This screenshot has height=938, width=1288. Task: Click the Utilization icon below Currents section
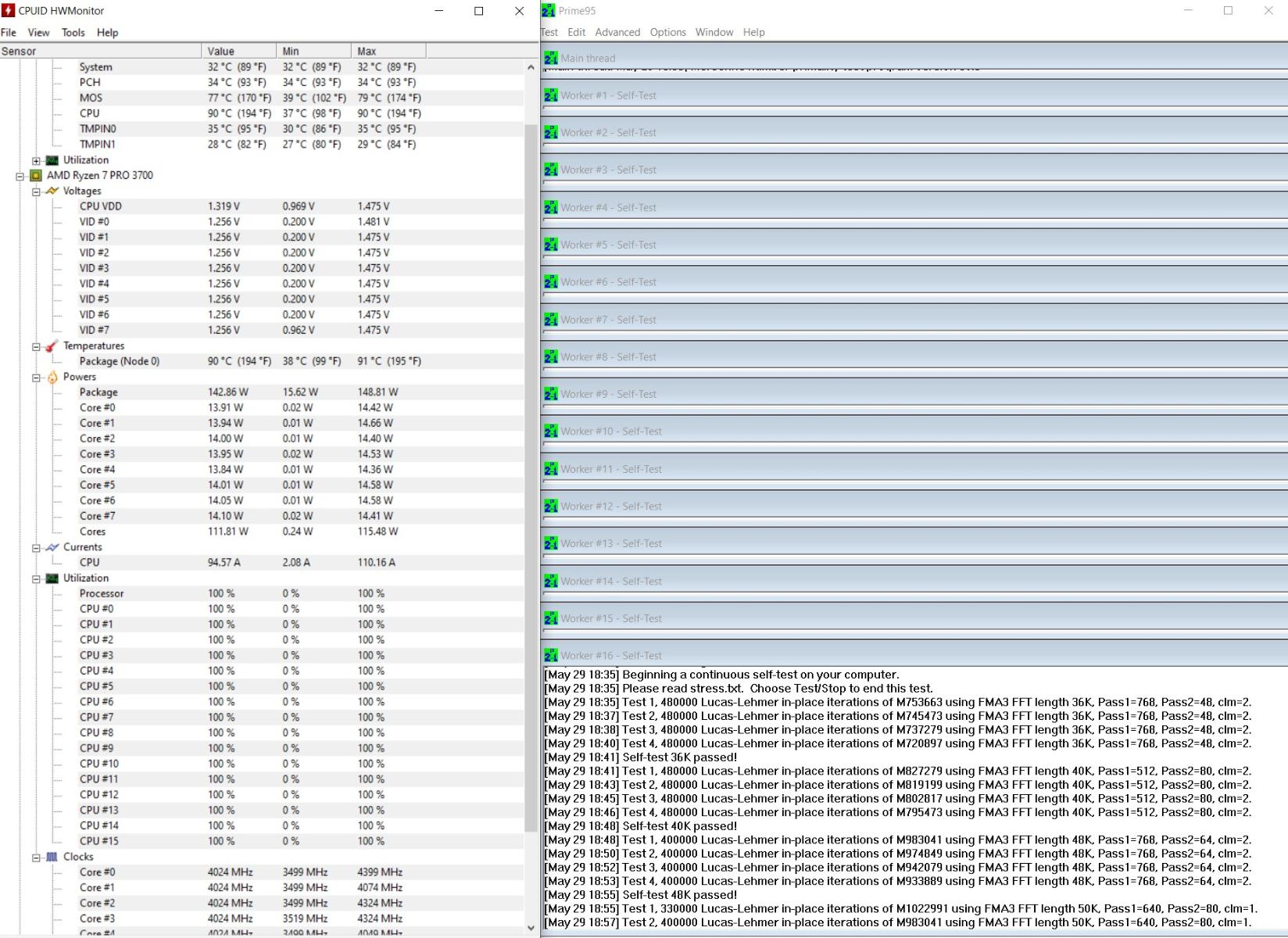pyautogui.click(x=52, y=578)
